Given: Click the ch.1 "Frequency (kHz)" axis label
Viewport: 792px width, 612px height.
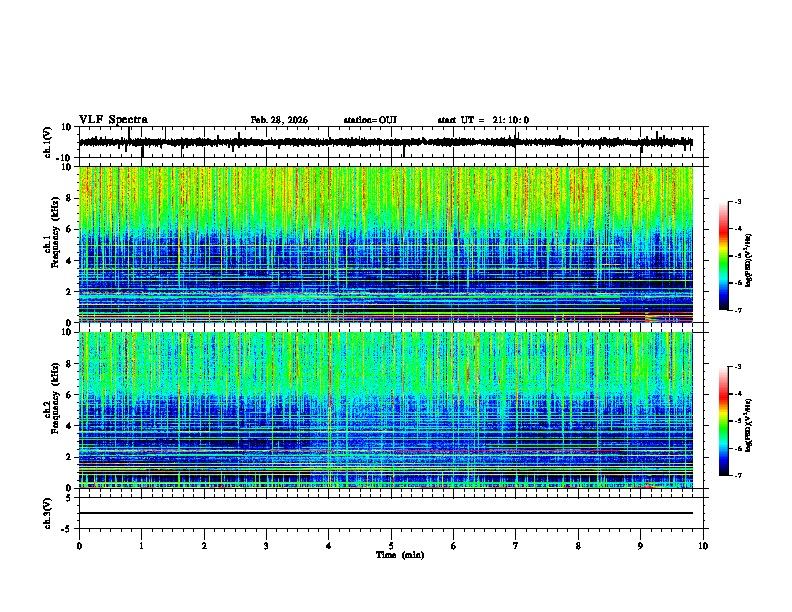Looking at the screenshot, I should 56,233.
